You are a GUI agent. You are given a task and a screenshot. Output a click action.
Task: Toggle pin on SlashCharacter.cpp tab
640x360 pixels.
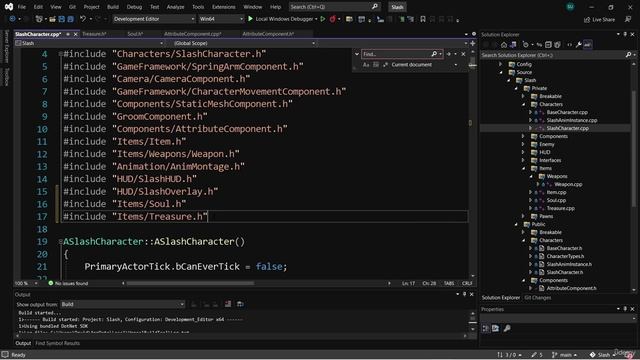coord(68,34)
